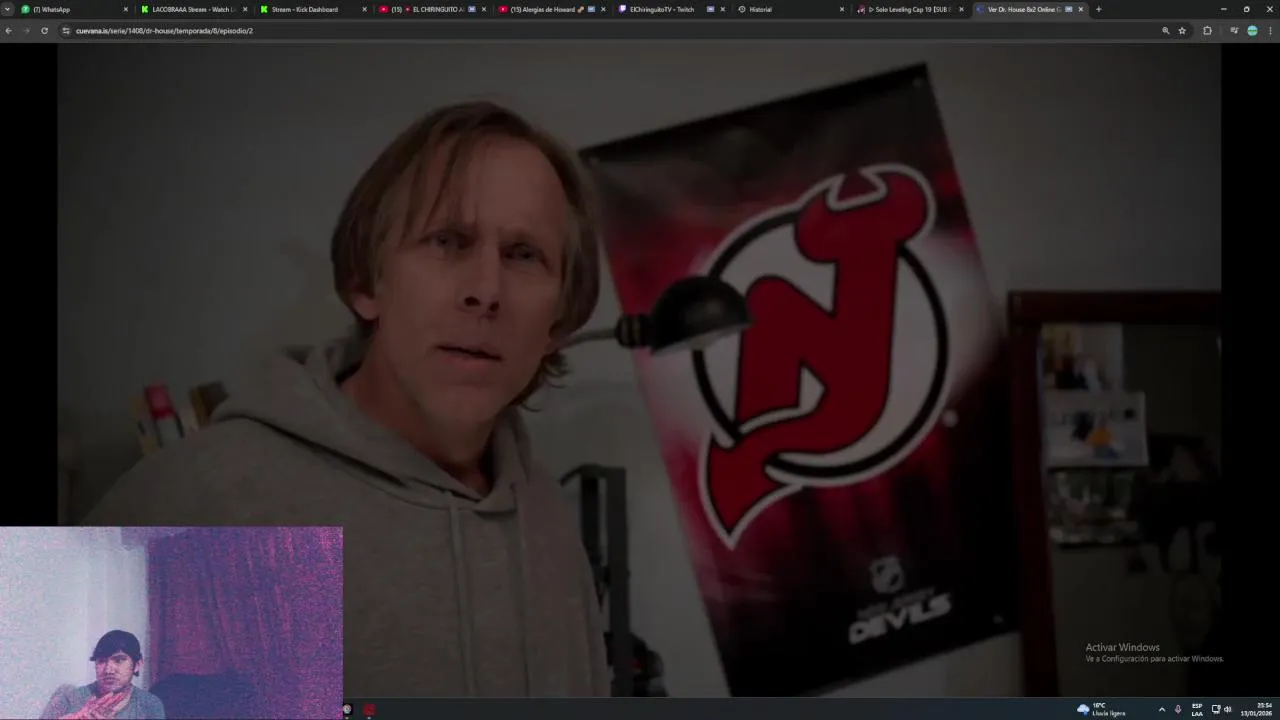
Task: Close the Dr. House tab
Action: pos(1080,9)
